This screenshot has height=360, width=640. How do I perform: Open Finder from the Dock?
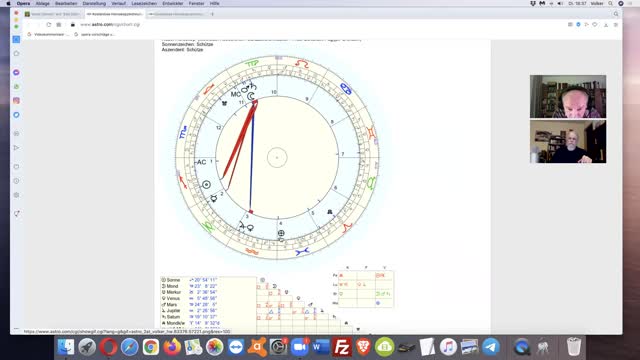click(66, 347)
